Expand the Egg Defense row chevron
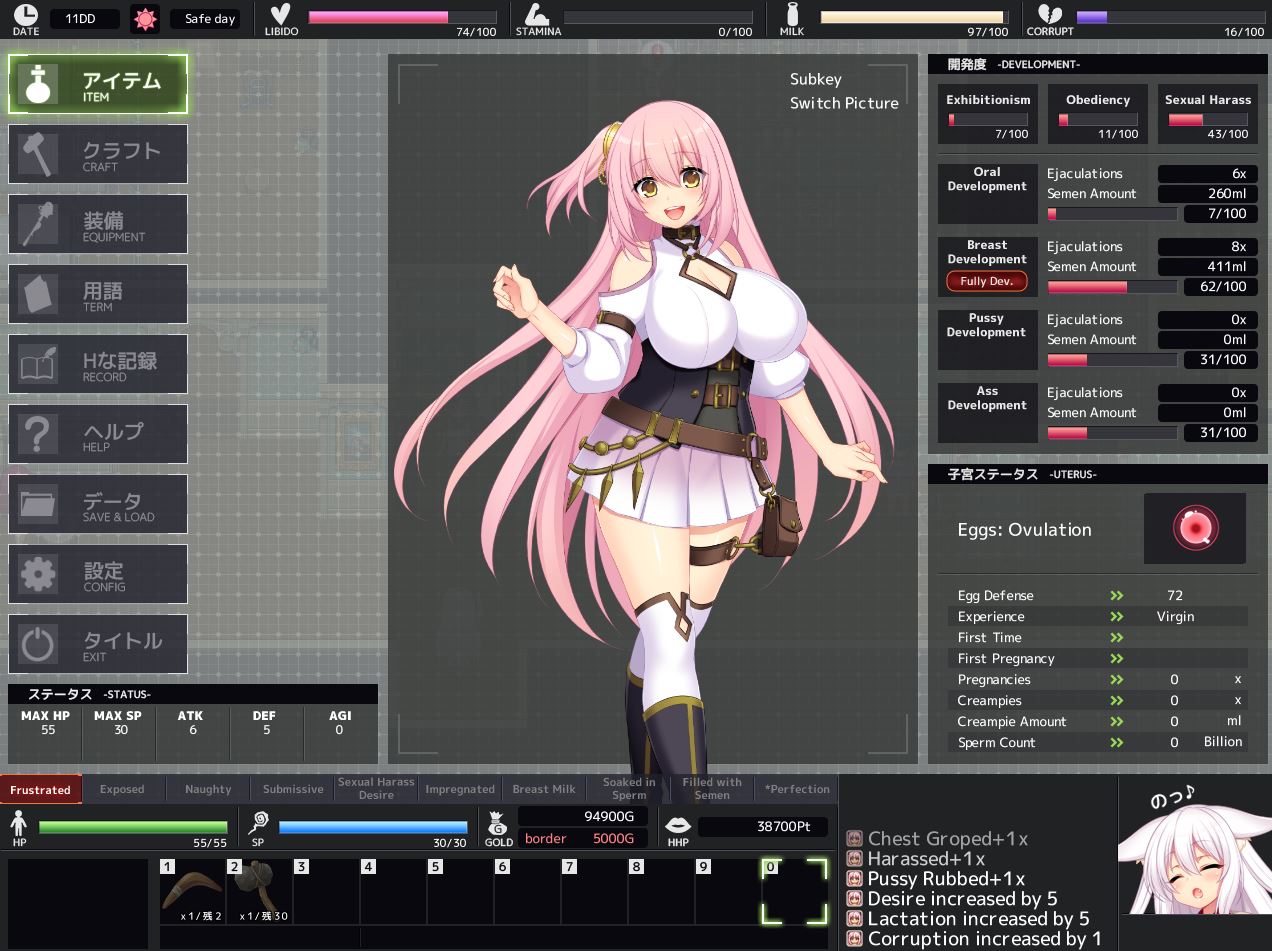Screen dimensions: 1272x951 tap(1117, 596)
